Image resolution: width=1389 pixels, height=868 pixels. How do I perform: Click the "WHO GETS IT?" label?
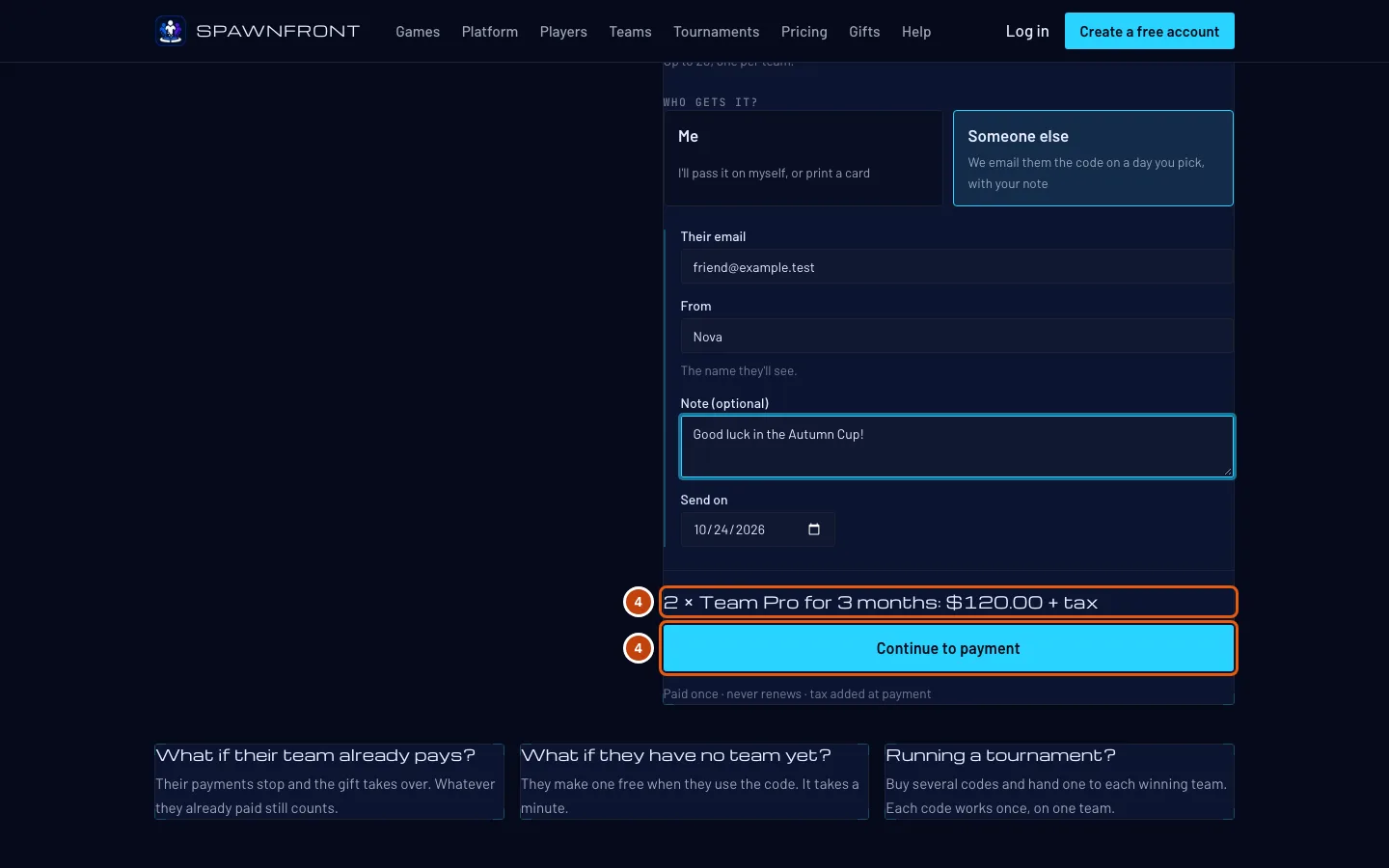(710, 102)
